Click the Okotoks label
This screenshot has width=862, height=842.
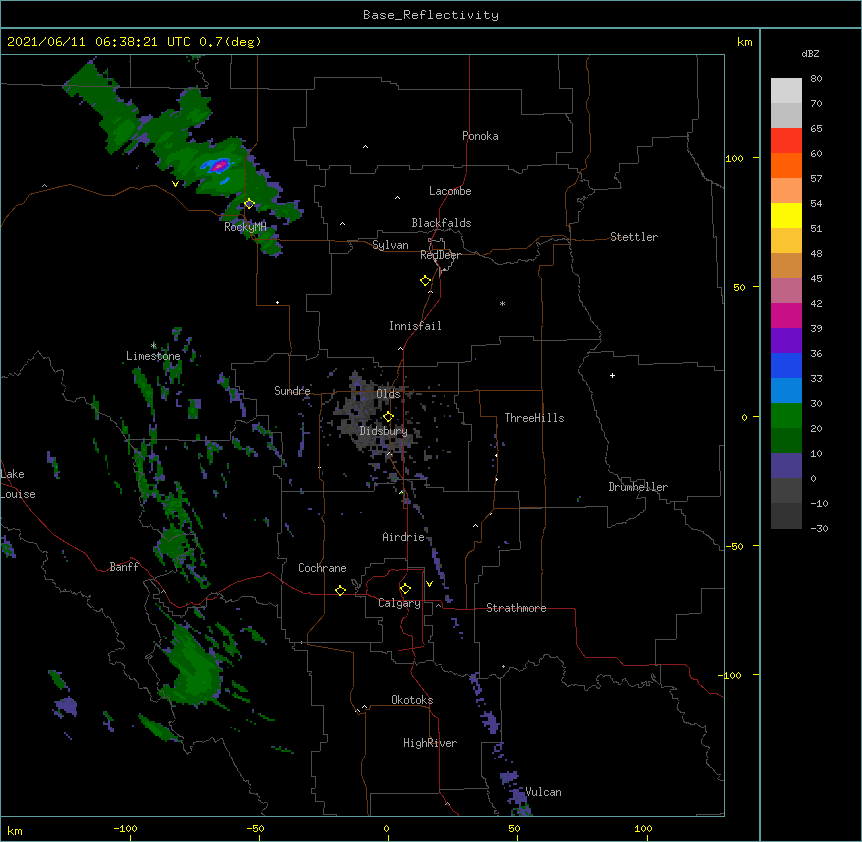412,700
